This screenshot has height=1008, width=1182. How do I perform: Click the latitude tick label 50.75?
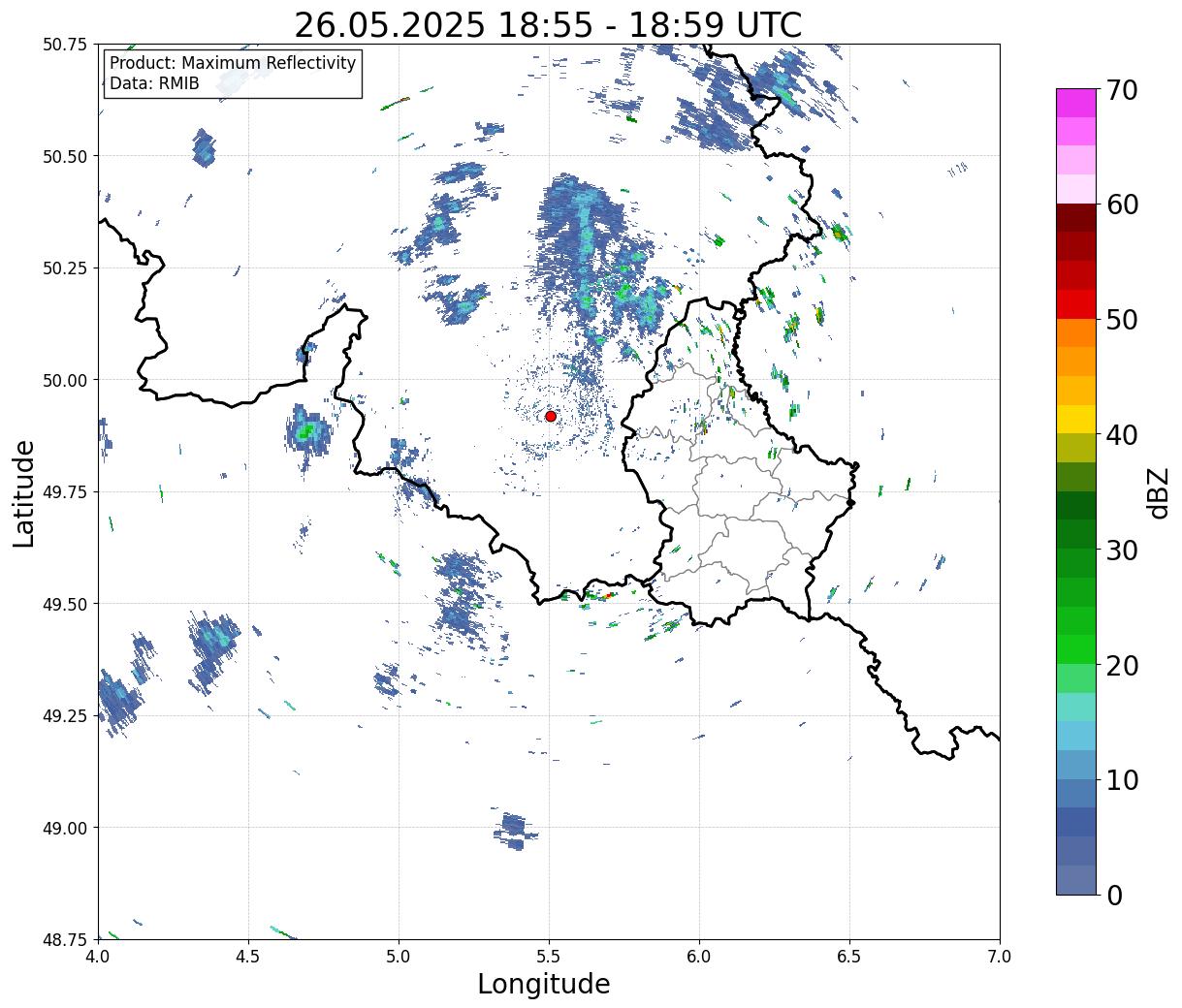point(65,45)
